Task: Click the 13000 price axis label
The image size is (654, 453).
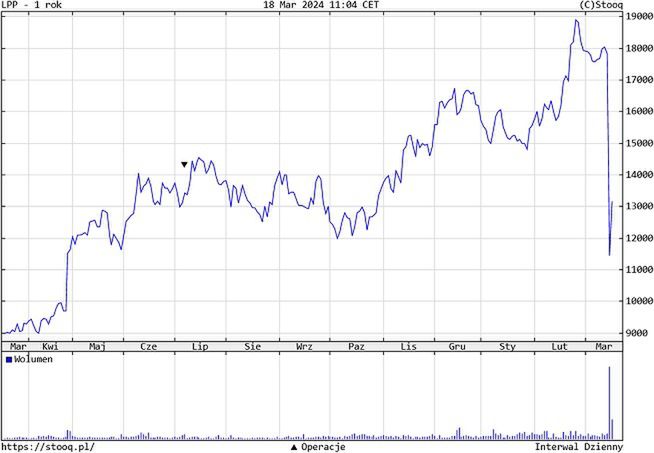Action: [639, 206]
